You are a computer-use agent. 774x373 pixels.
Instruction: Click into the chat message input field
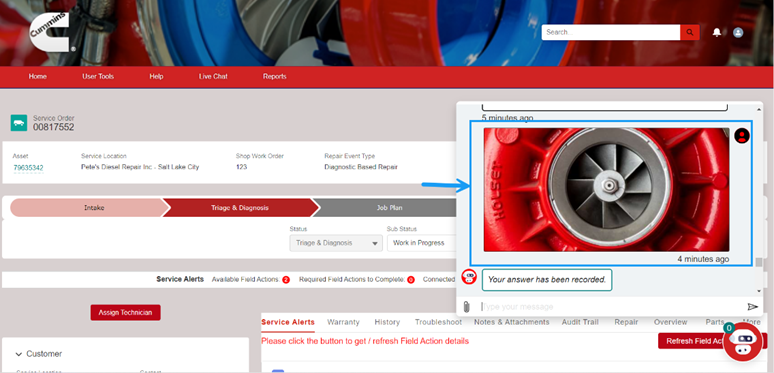coord(612,307)
